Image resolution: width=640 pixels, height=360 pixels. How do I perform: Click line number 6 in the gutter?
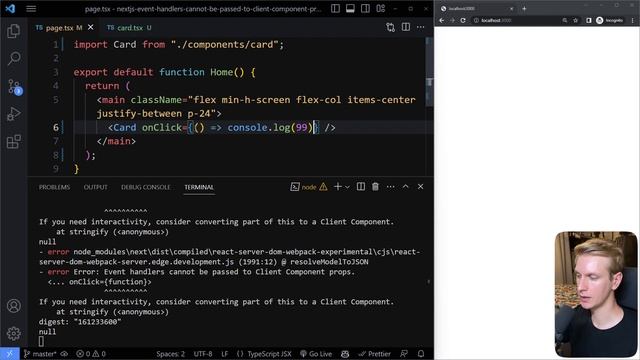(x=56, y=128)
